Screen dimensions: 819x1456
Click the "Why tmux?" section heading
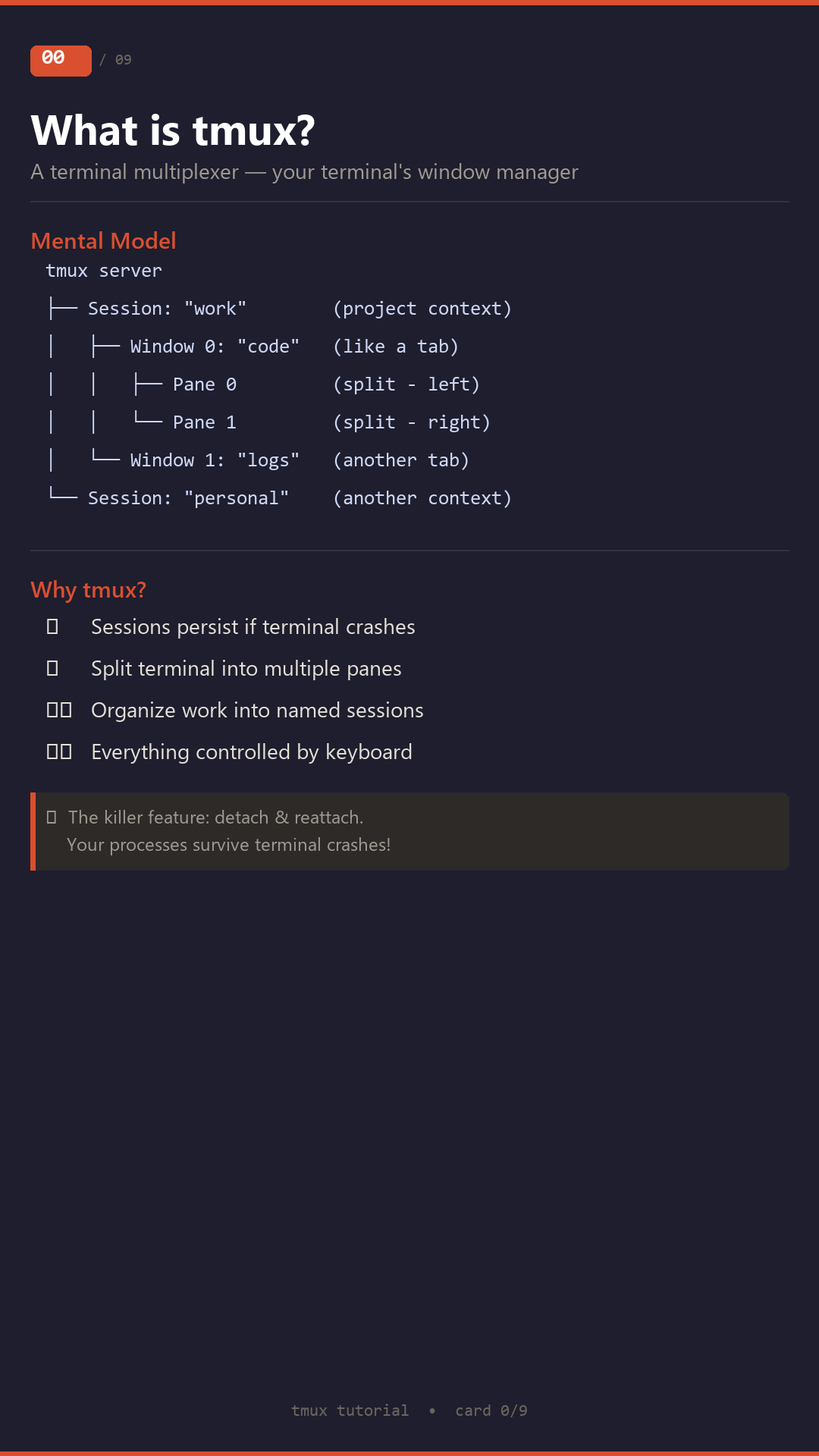(88, 590)
